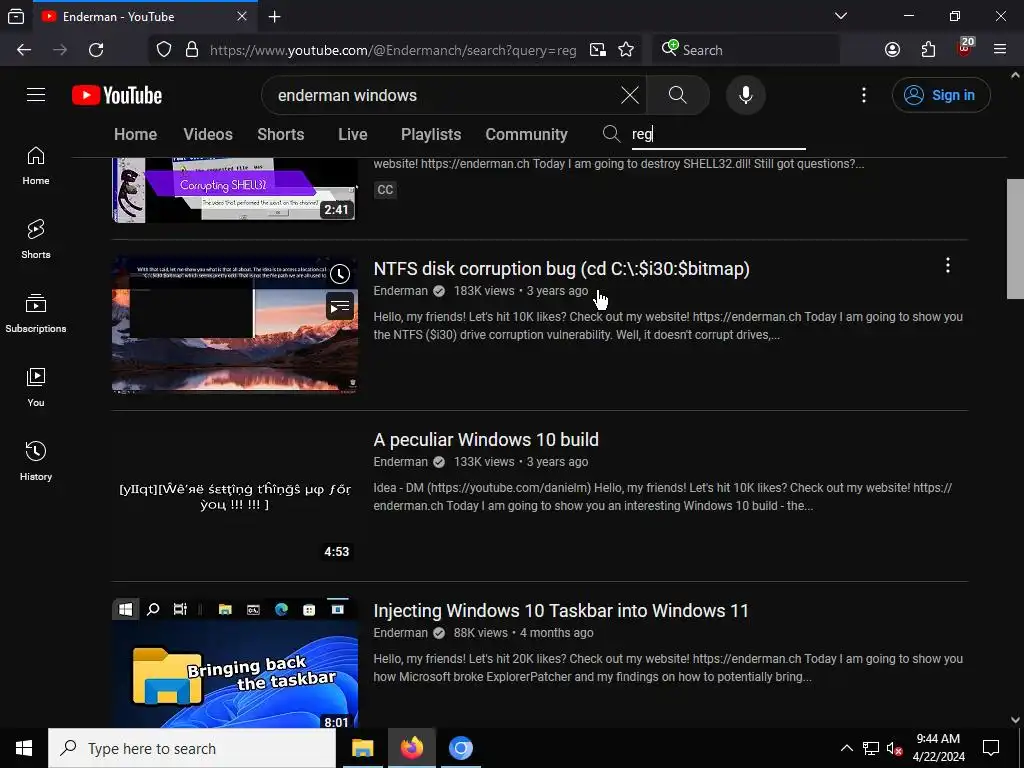Clear the YouTube search box text

(x=630, y=95)
